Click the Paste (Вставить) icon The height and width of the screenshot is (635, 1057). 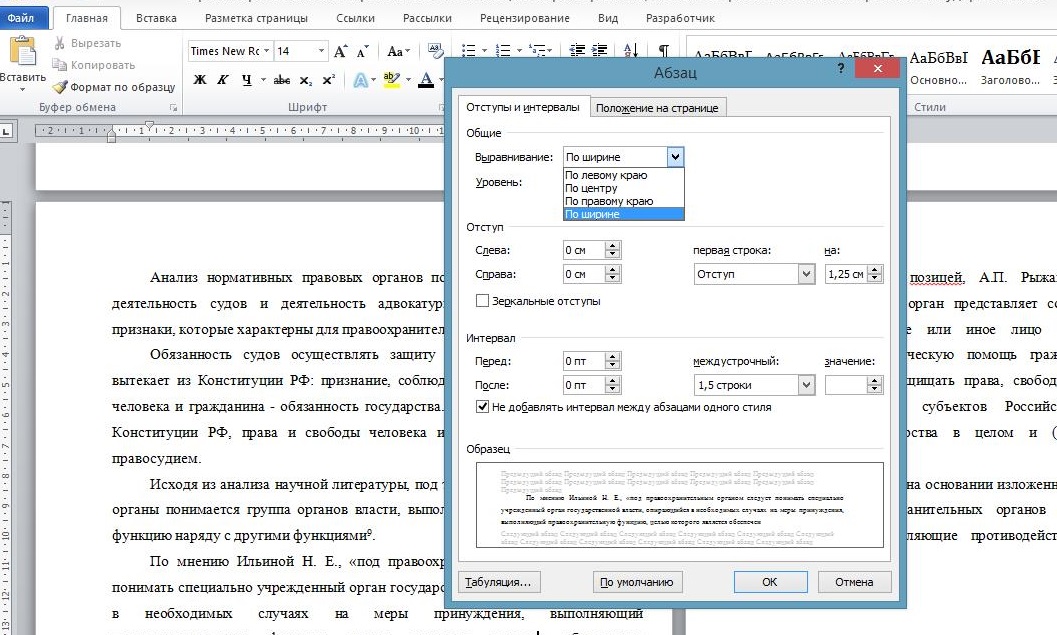pyautogui.click(x=22, y=55)
